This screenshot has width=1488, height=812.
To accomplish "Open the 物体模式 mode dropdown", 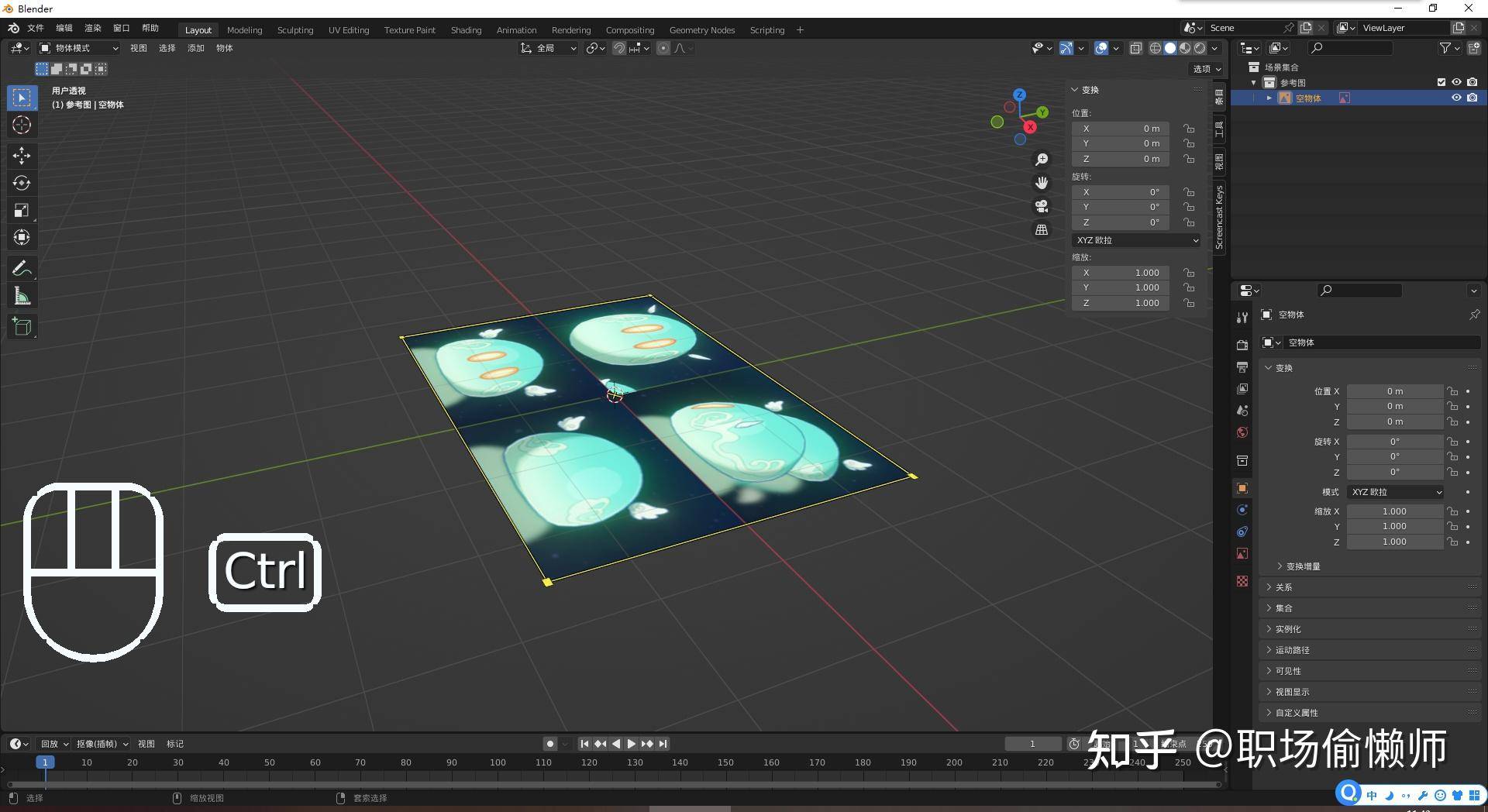I will point(79,48).
